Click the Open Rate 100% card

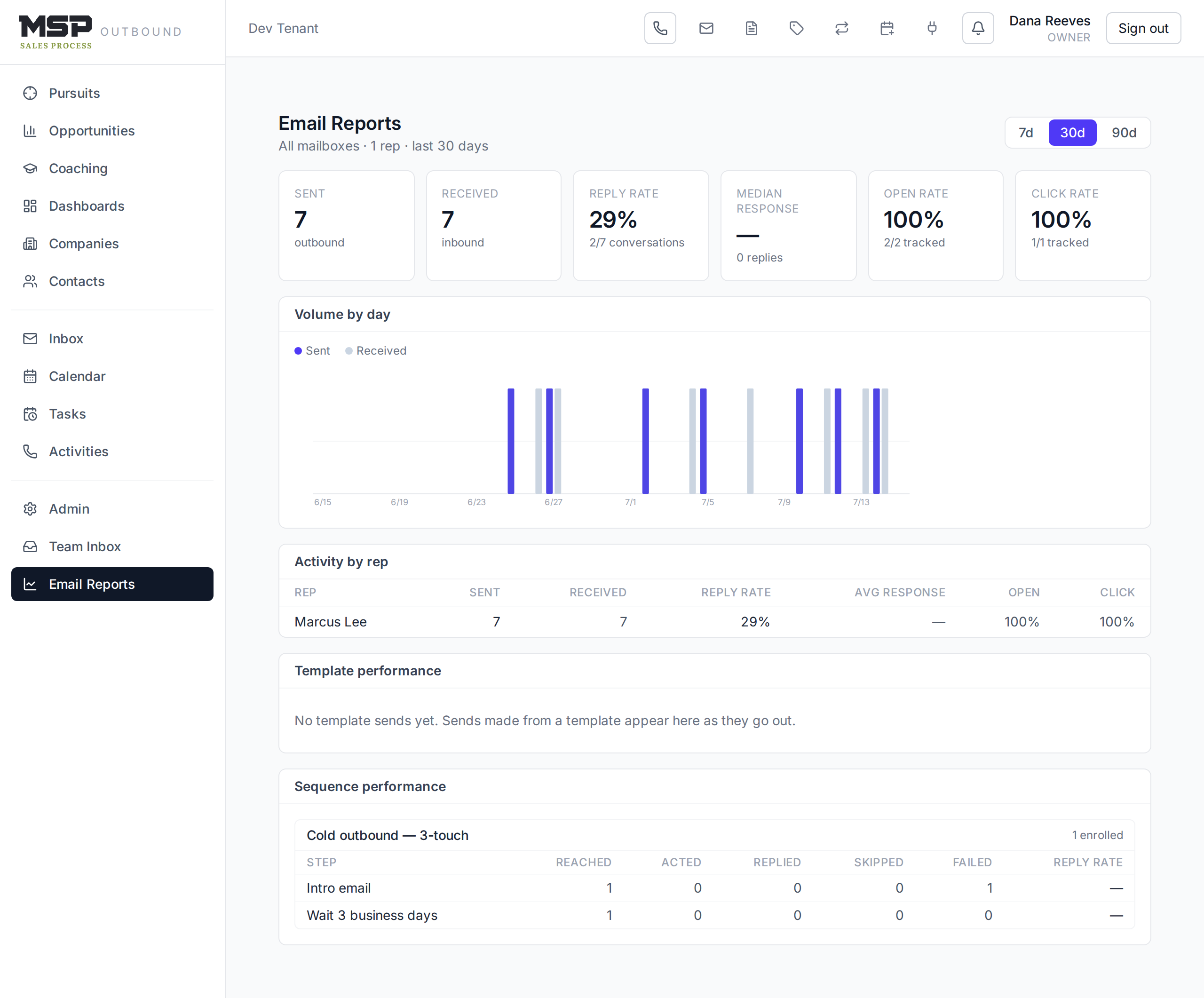pos(935,225)
